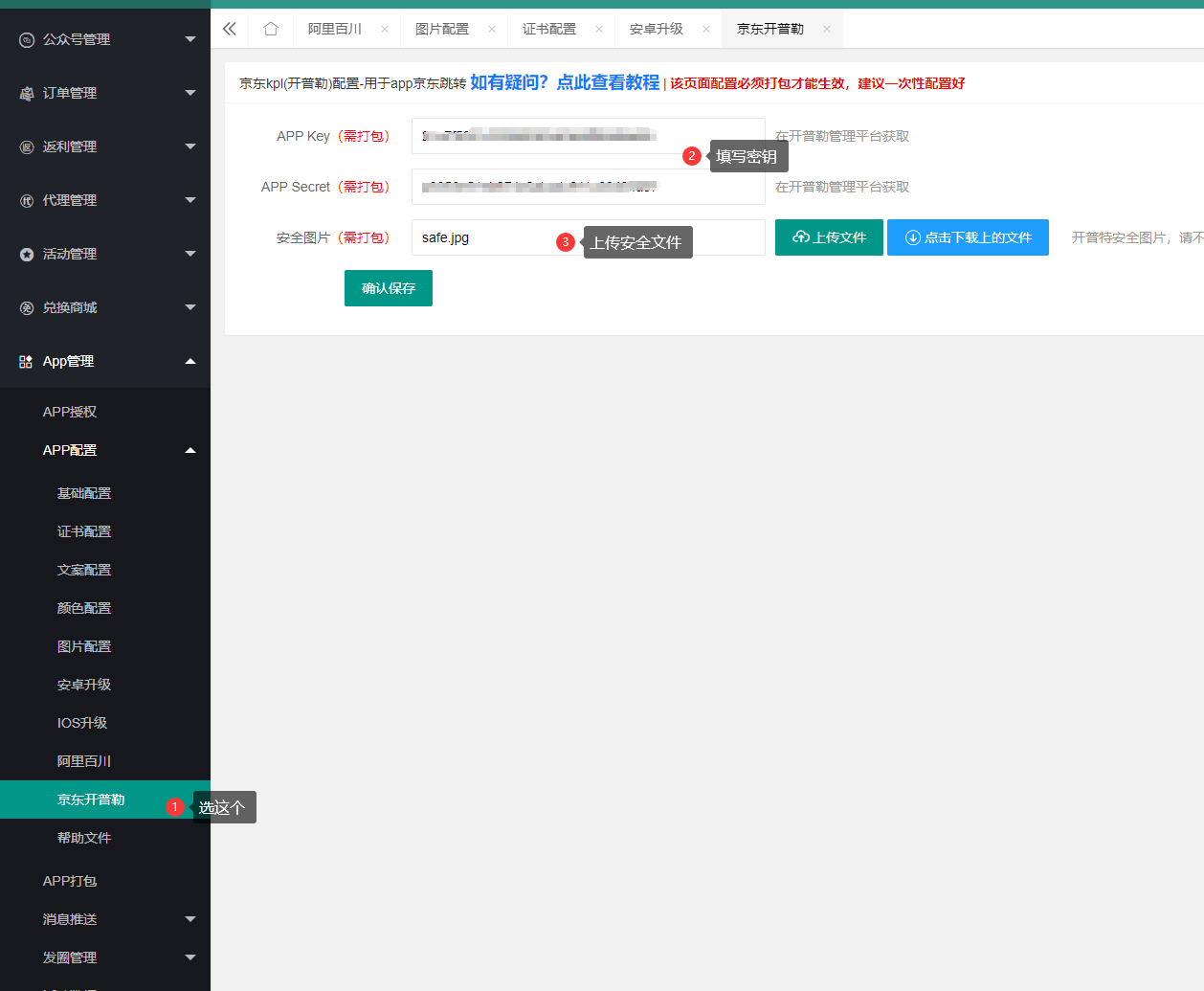
Task: Switch to the 安卓升级 tab
Action: click(x=657, y=29)
